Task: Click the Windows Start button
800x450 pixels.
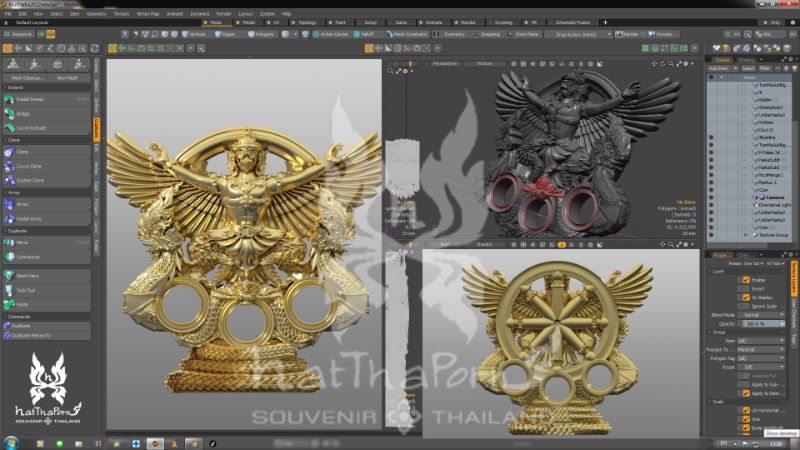Action: click(x=11, y=443)
